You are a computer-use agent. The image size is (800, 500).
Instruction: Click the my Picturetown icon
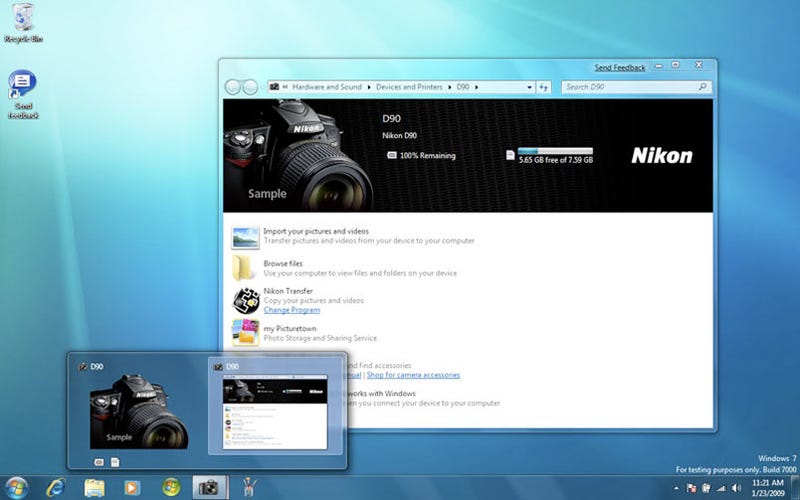[245, 333]
